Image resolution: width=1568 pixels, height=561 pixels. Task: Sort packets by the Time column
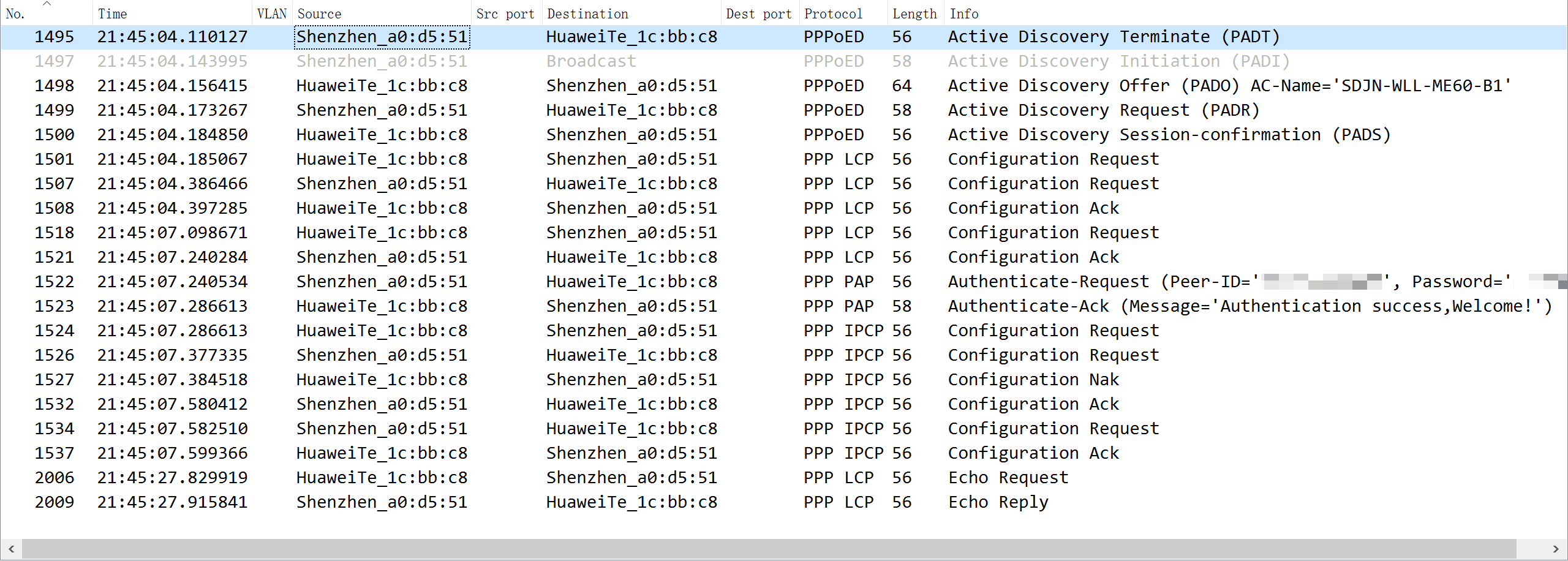tap(113, 13)
